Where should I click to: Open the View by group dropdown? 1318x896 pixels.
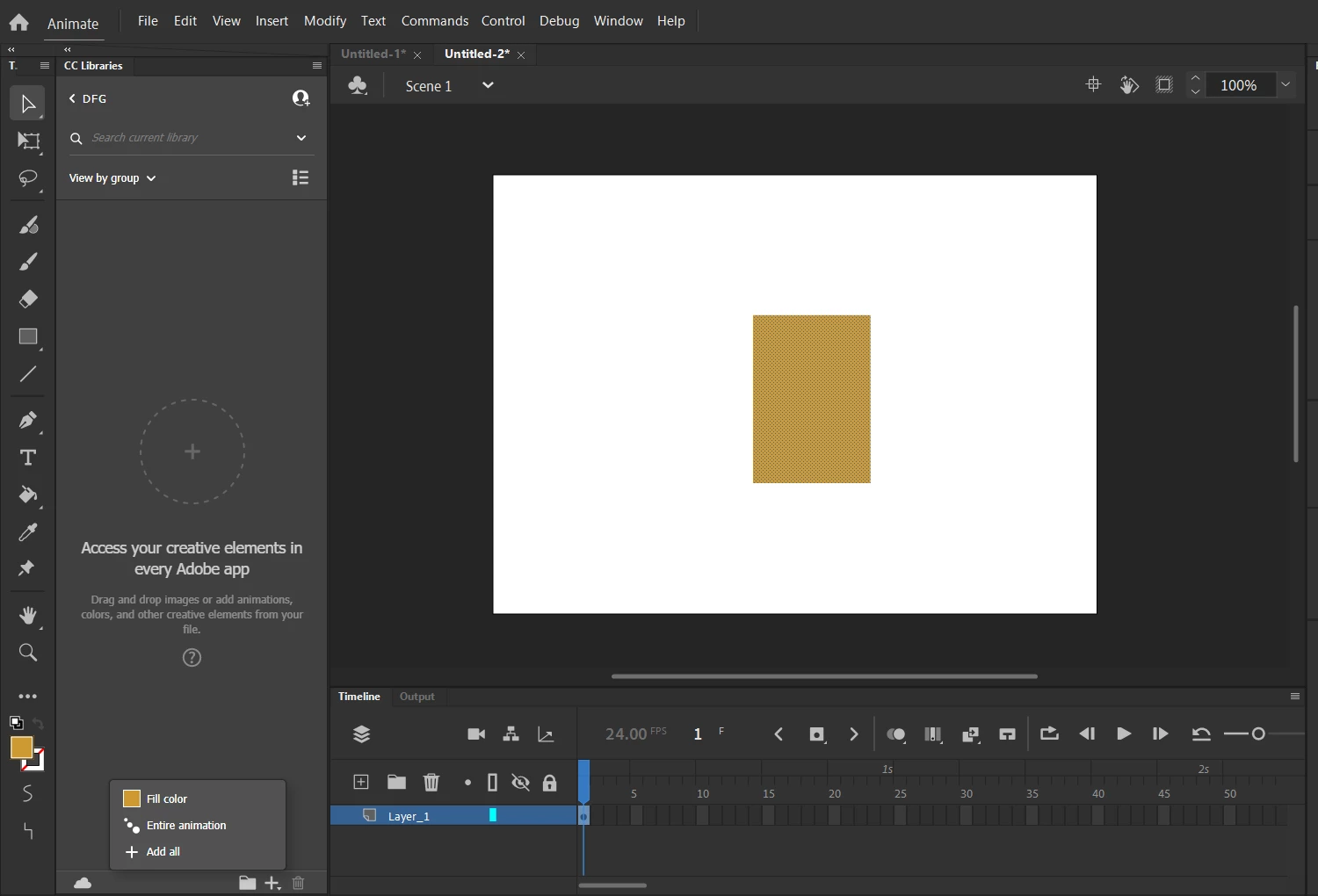(x=112, y=178)
